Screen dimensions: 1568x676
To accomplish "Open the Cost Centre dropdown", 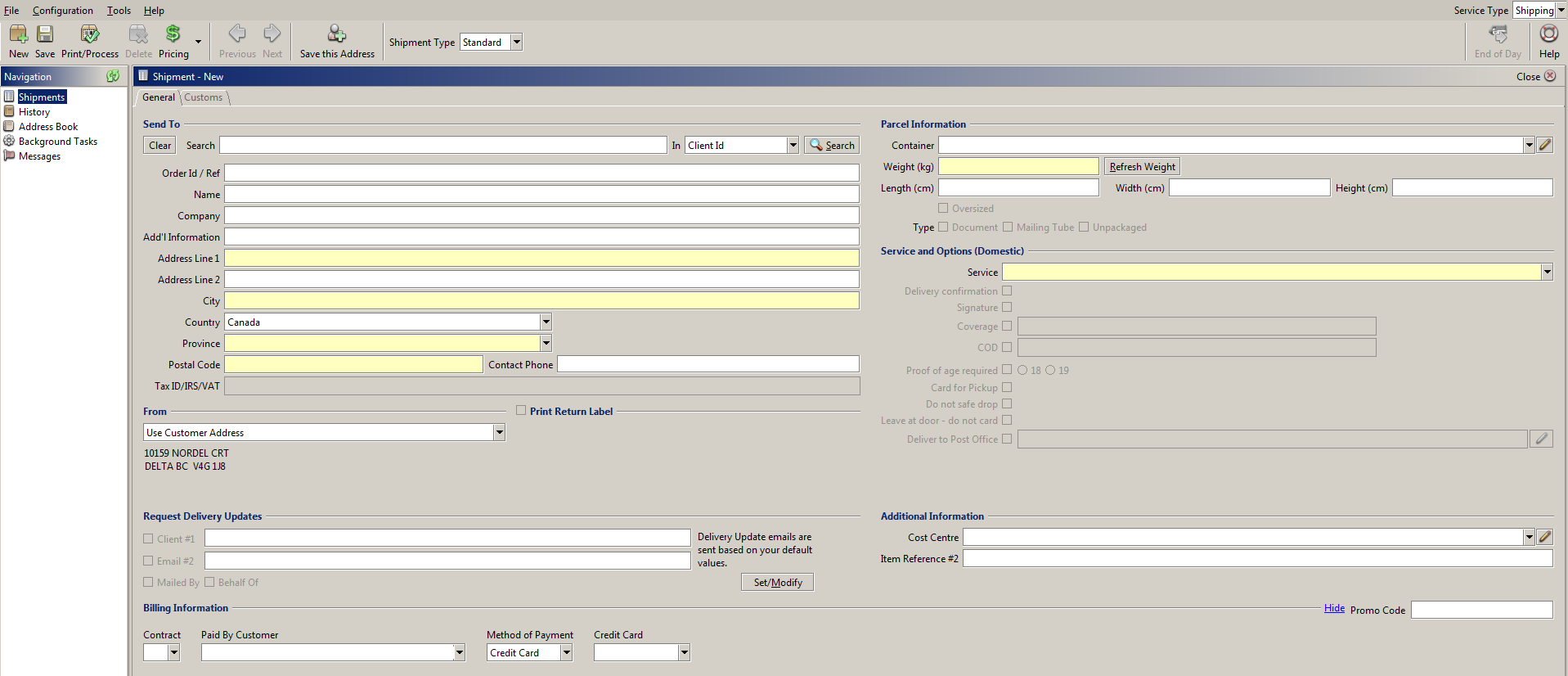I will coord(1529,537).
